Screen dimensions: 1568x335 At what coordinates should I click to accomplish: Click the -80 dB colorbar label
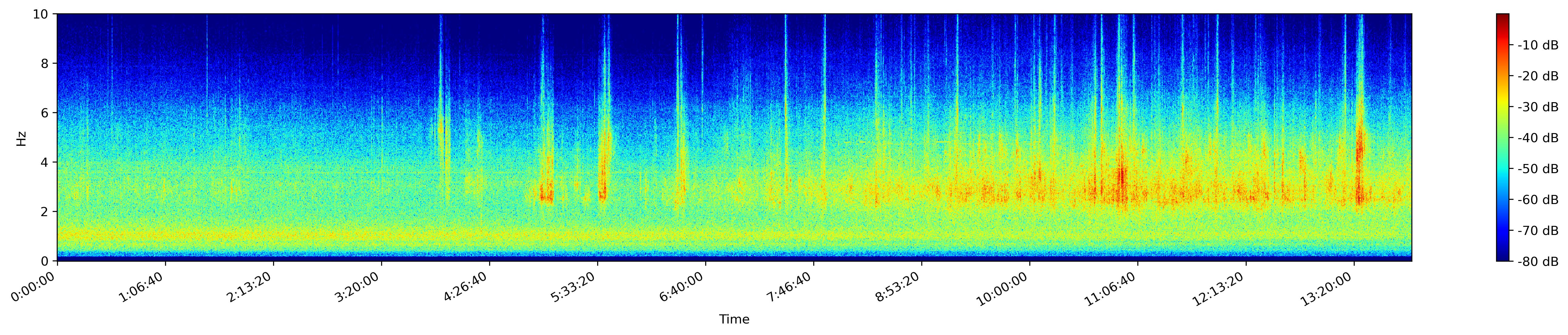click(x=1538, y=262)
